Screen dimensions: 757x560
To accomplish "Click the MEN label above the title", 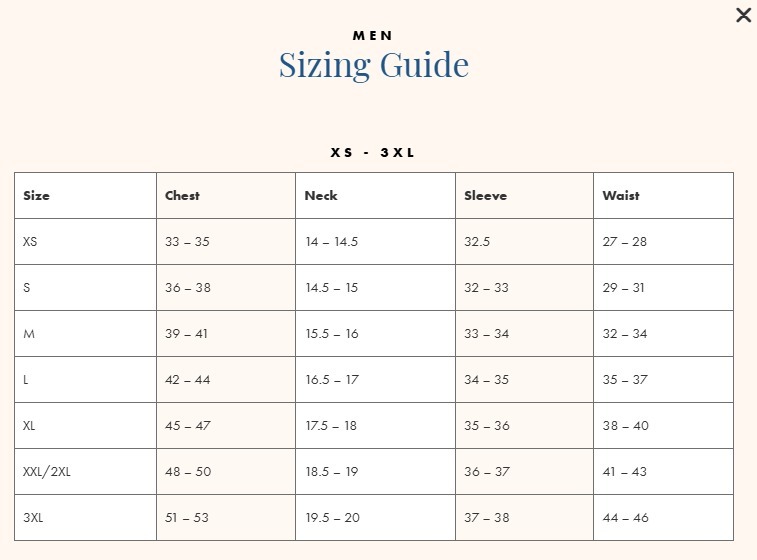I will coord(373,35).
